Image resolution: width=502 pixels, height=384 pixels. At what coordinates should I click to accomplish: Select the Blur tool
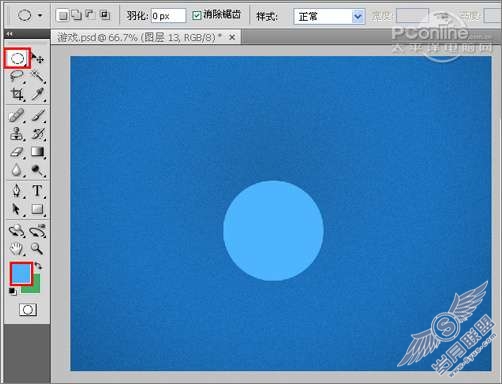[x=17, y=171]
